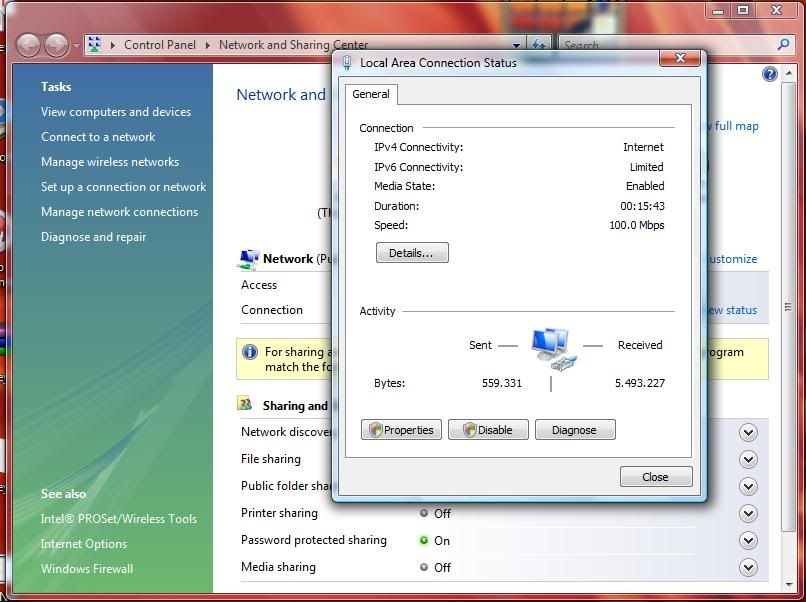Open Help with the blue question icon
The image size is (806, 602).
click(770, 75)
